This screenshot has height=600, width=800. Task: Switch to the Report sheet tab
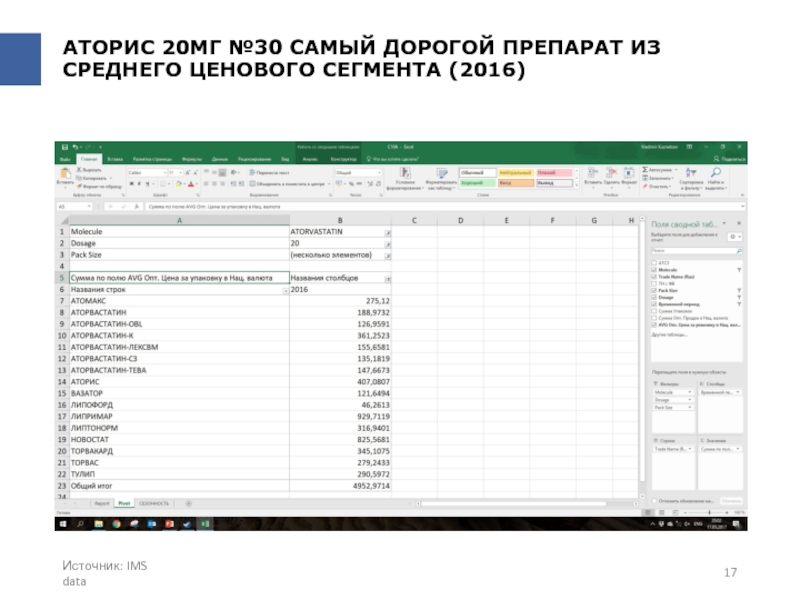(101, 503)
